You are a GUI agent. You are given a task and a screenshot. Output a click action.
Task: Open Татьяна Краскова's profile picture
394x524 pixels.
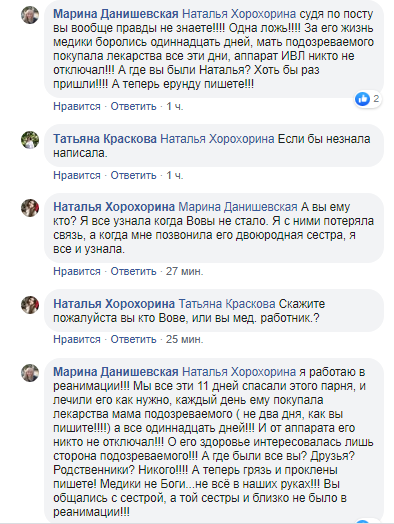(x=30, y=140)
